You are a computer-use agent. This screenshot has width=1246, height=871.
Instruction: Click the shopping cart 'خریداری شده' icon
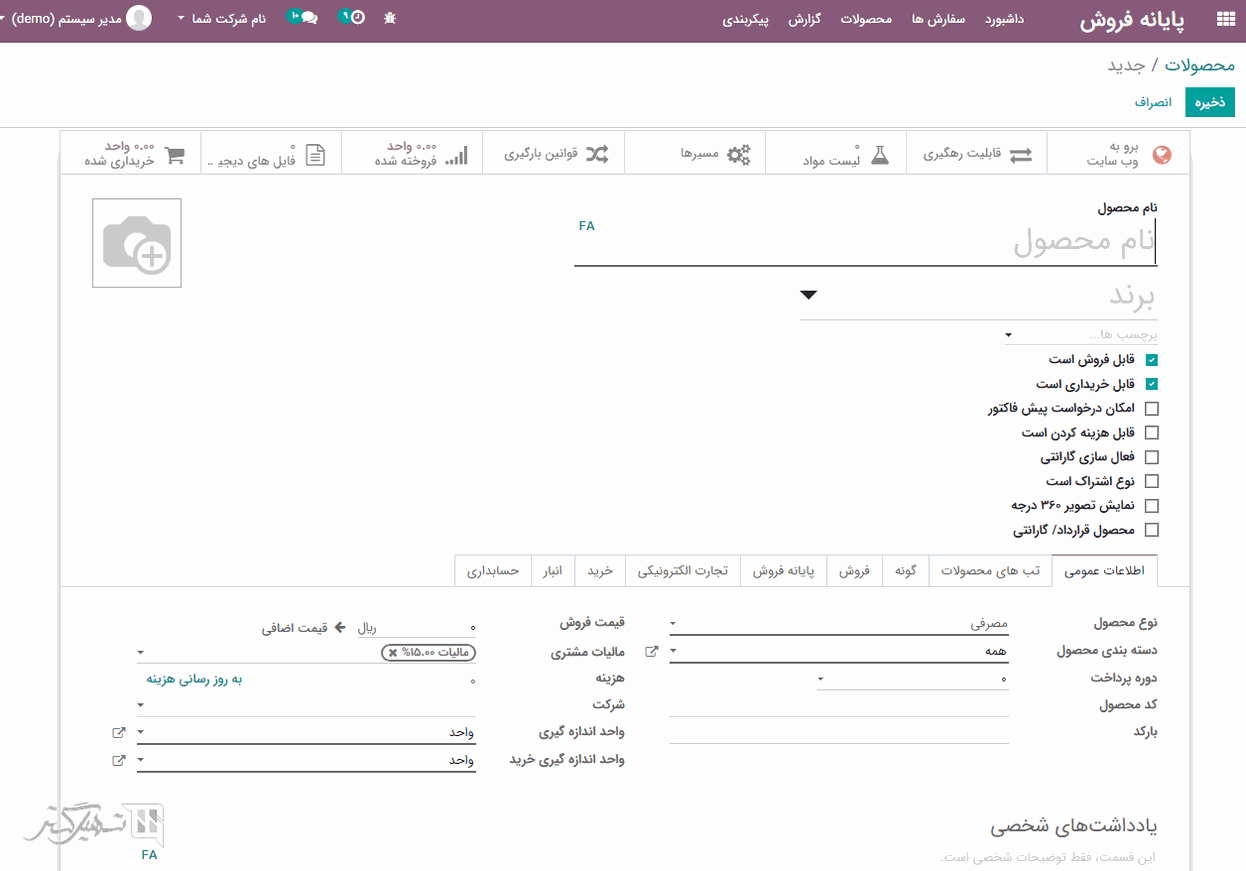click(175, 155)
